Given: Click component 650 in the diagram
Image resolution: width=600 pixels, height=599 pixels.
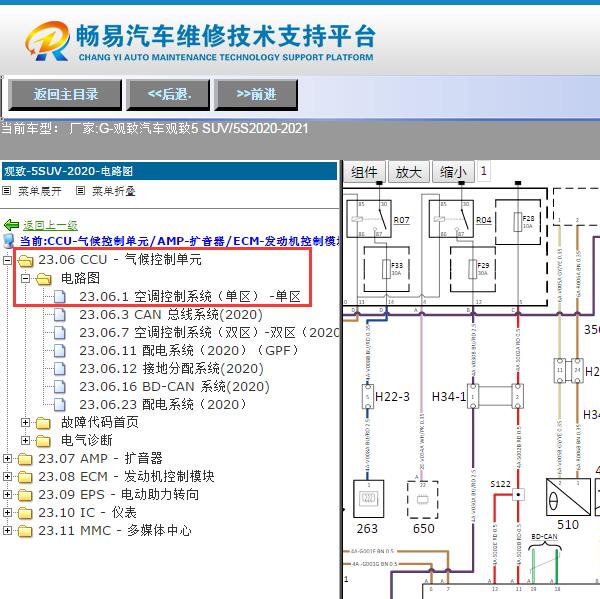Looking at the screenshot, I should (422, 499).
